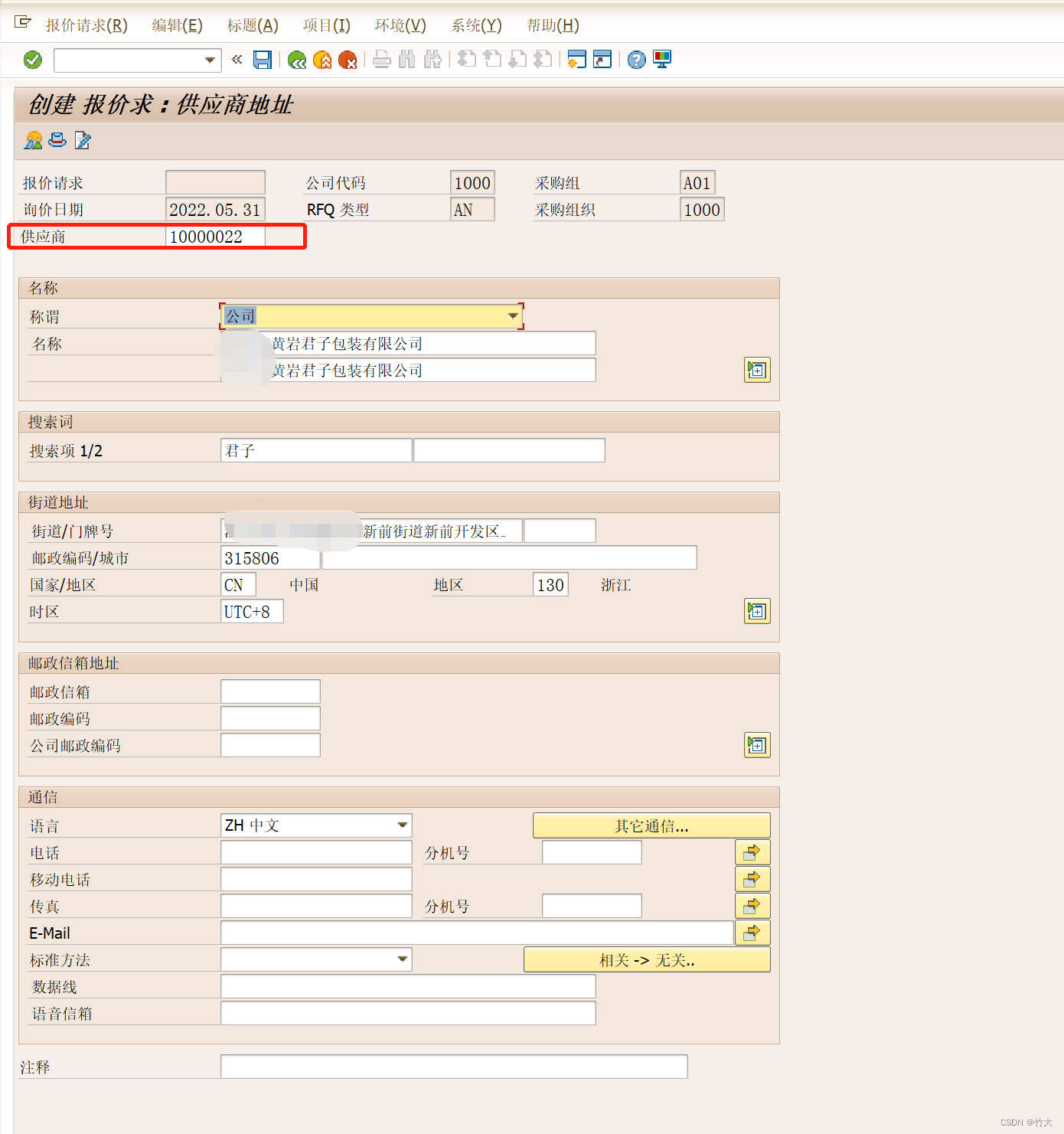Click the second empty 搜索项 field
The image size is (1064, 1134).
pos(509,450)
